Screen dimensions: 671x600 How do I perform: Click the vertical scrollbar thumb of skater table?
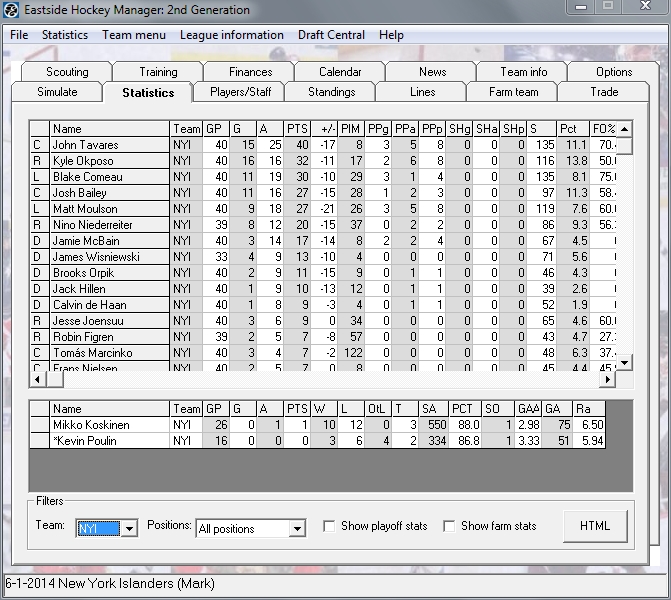[x=624, y=146]
